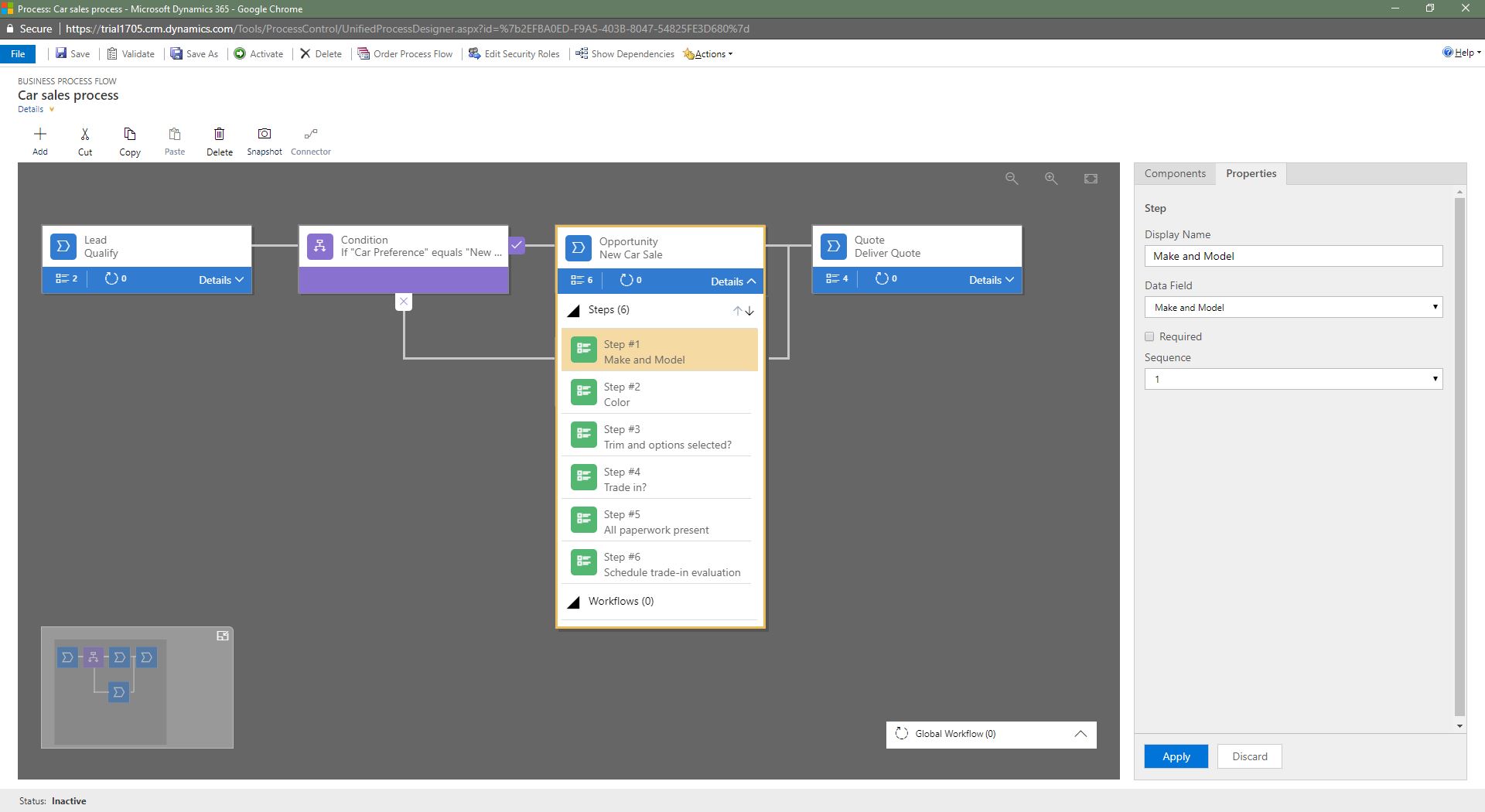This screenshot has width=1485, height=812.
Task: Click the browser URL address bar
Action: click(x=407, y=29)
